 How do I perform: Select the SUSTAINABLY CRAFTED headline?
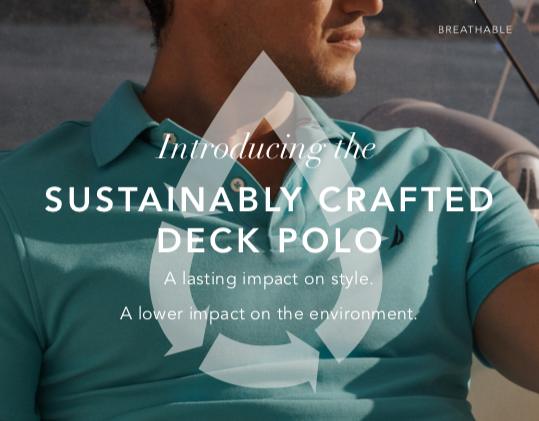click(269, 199)
